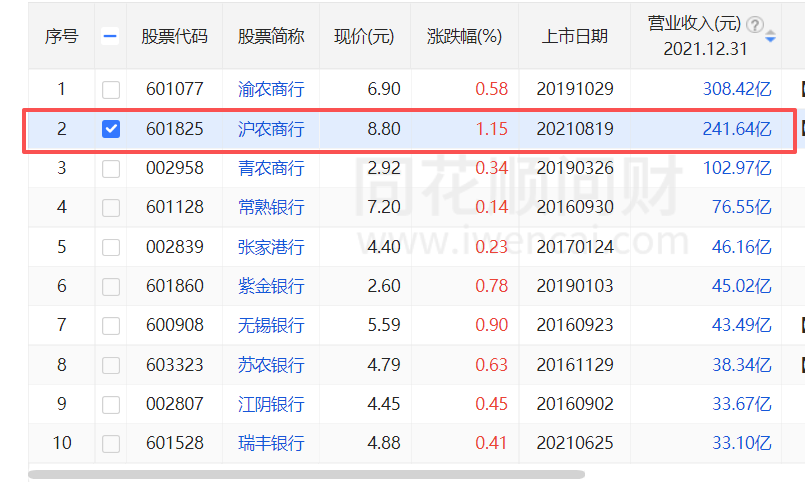
Task: Select the checkbox for 常熟银行
Action: coord(111,207)
